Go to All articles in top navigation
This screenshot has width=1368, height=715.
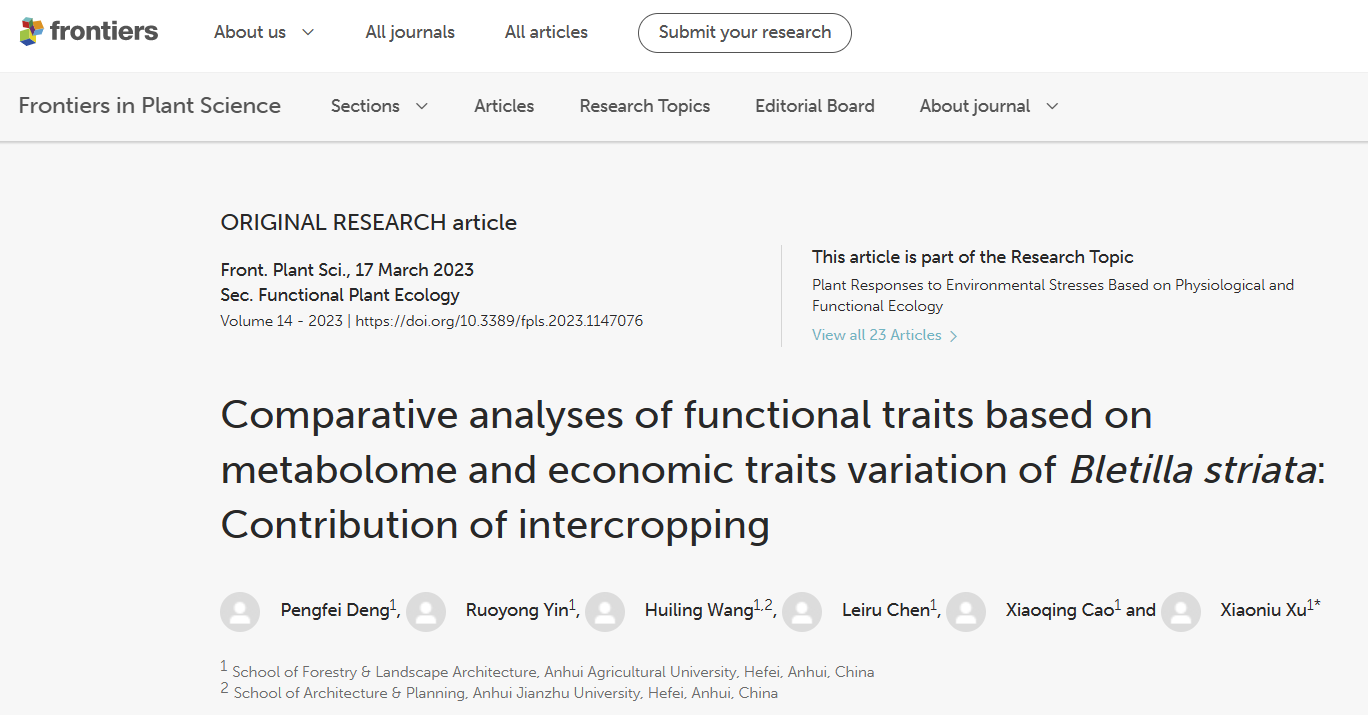pyautogui.click(x=546, y=32)
